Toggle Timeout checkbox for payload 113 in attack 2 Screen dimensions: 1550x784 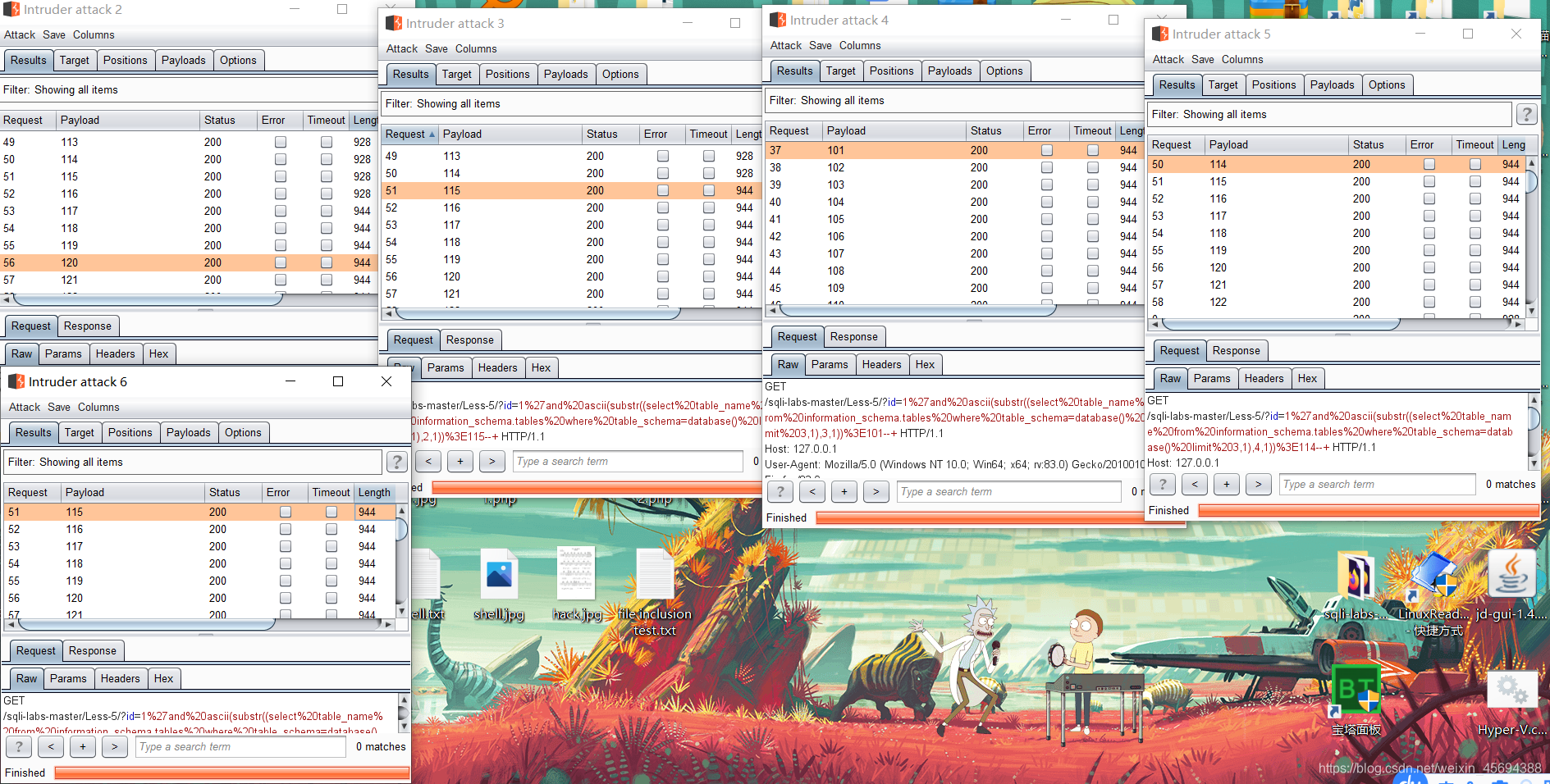(327, 142)
